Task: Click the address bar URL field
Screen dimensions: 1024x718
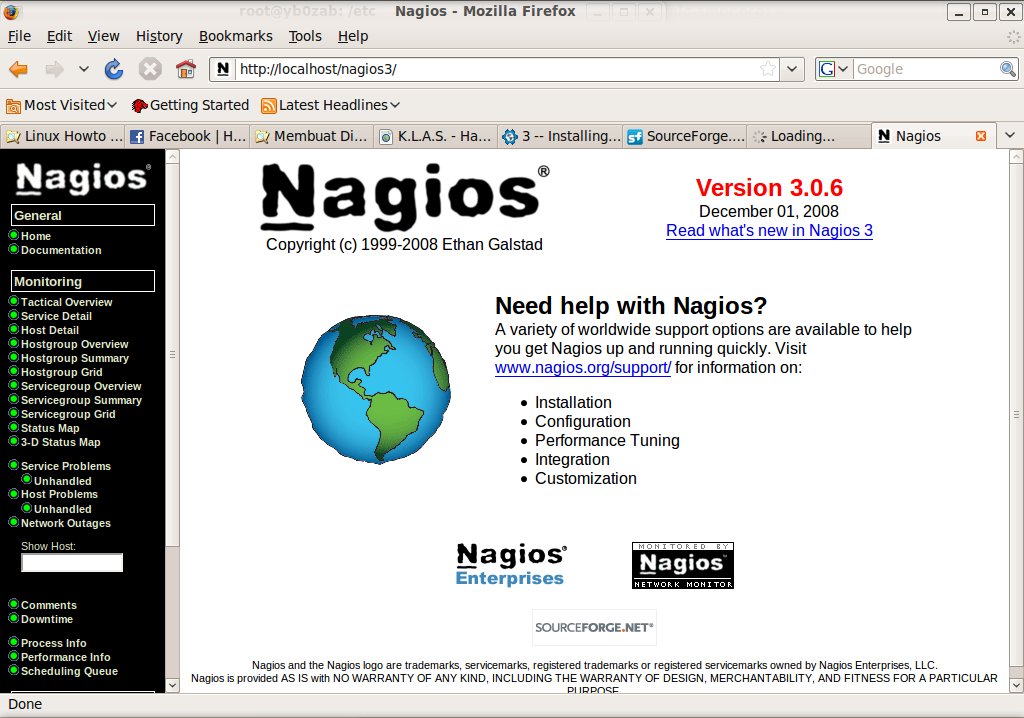Action: tap(498, 69)
